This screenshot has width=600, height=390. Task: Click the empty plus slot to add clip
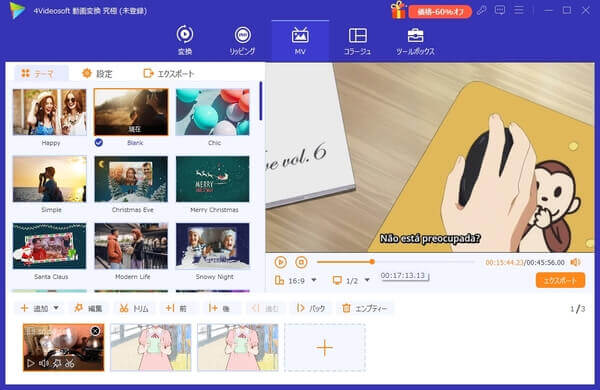click(x=325, y=347)
